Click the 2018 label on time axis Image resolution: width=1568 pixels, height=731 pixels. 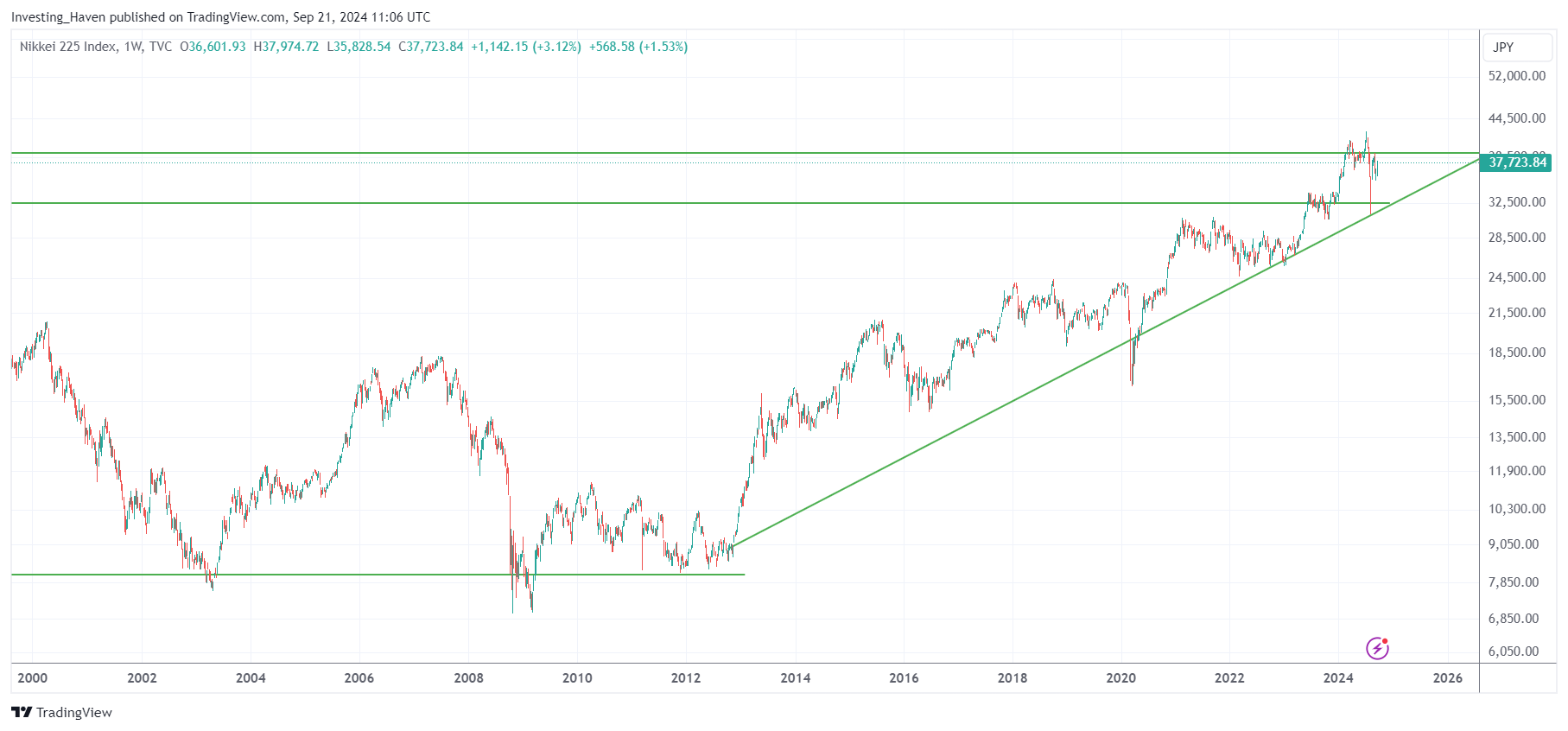point(1013,678)
